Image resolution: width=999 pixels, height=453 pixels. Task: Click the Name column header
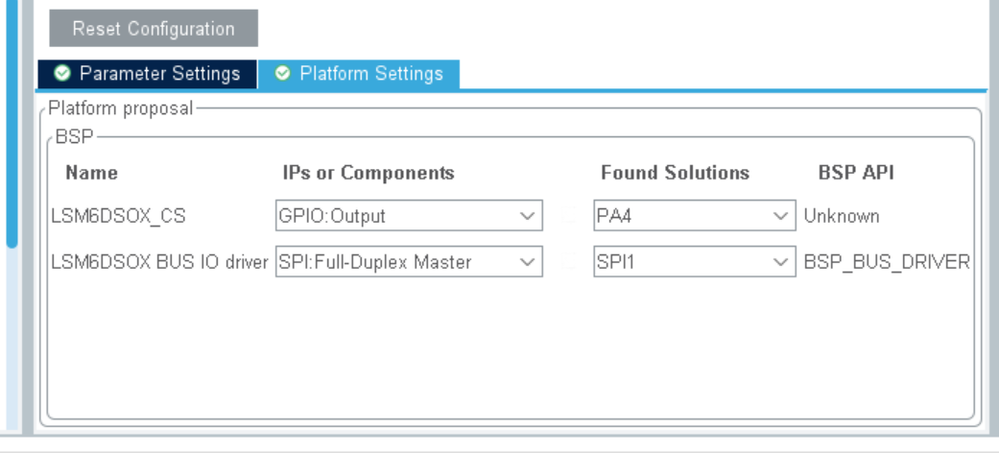coord(91,173)
